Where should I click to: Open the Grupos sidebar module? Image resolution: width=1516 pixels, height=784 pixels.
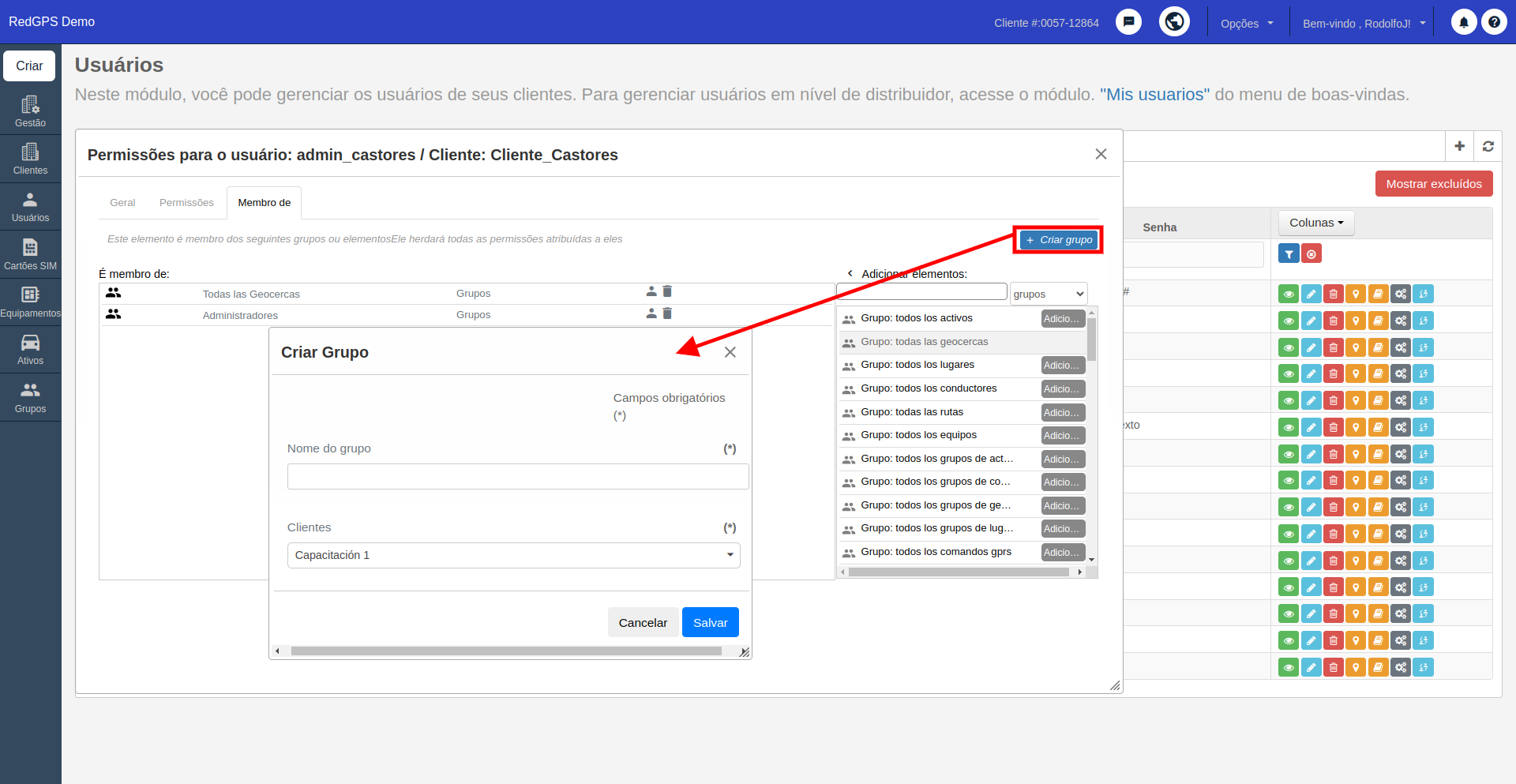[x=30, y=397]
